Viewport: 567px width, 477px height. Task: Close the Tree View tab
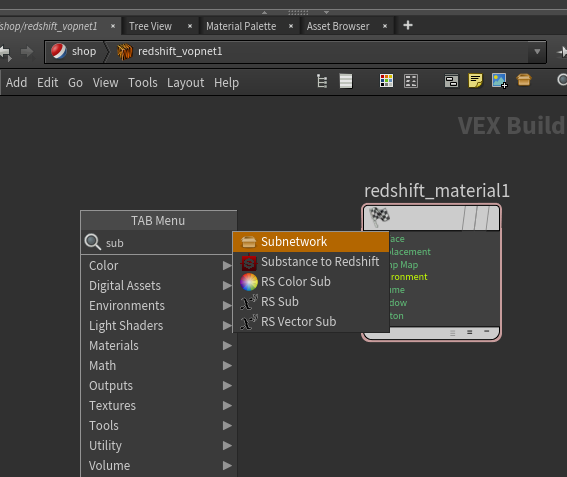[190, 26]
